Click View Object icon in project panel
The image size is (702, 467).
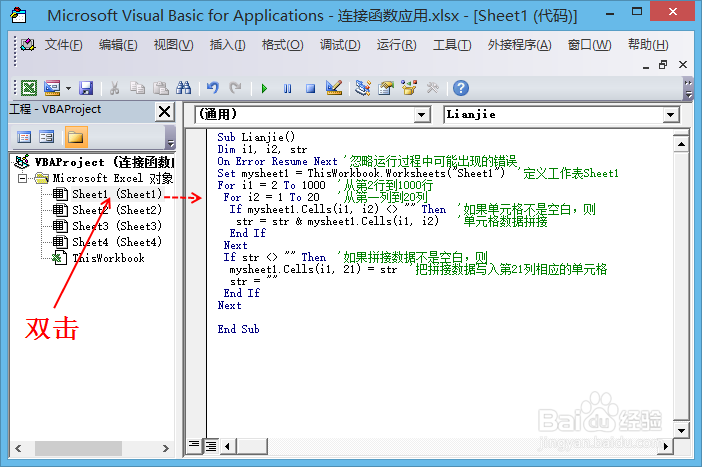(46, 137)
